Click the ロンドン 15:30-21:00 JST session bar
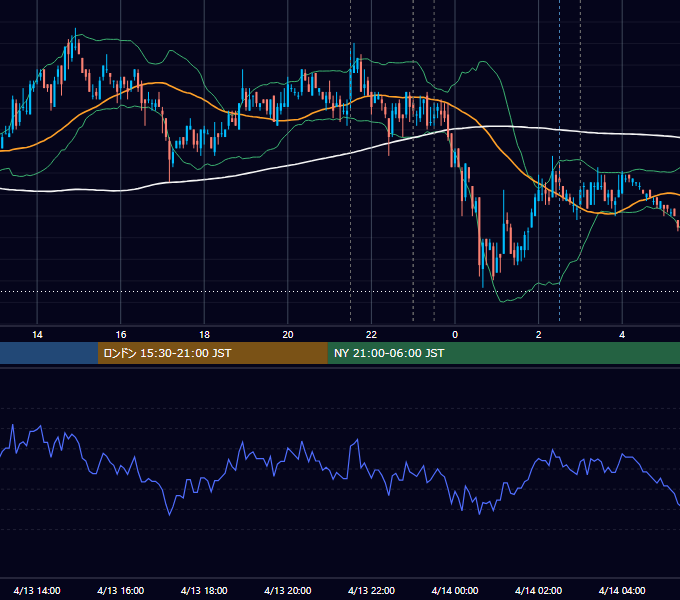 click(212, 353)
